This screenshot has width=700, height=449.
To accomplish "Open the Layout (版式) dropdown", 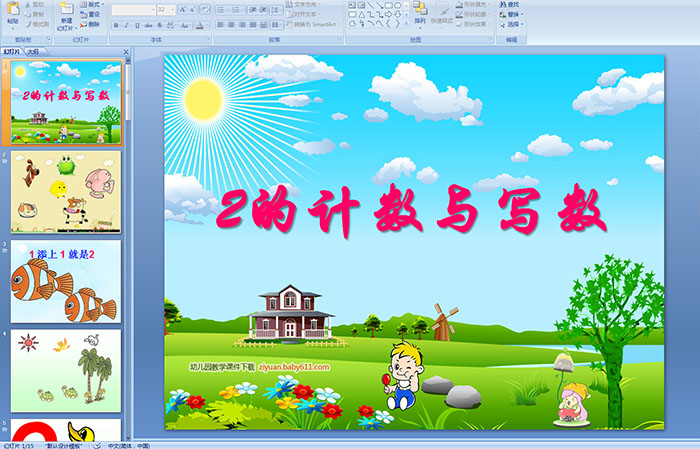I will 93,4.
